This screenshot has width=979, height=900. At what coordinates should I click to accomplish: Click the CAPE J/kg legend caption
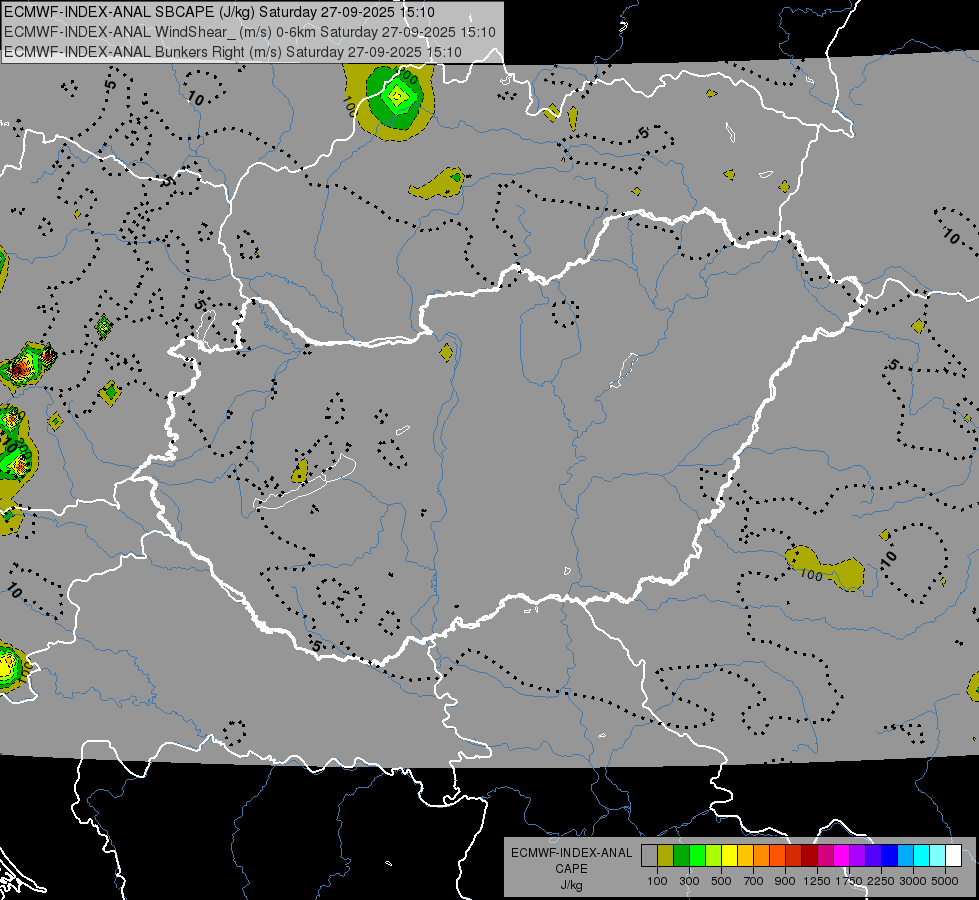571,869
